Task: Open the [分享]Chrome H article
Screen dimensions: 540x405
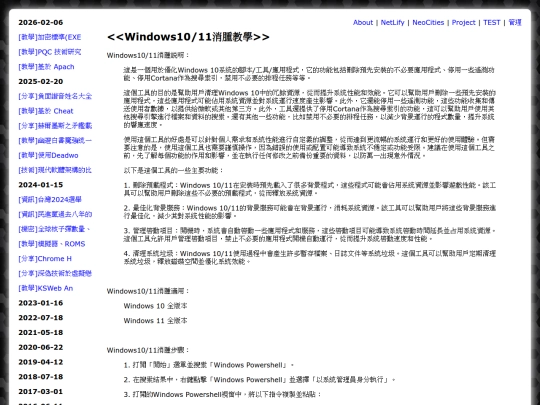Action: (45, 259)
